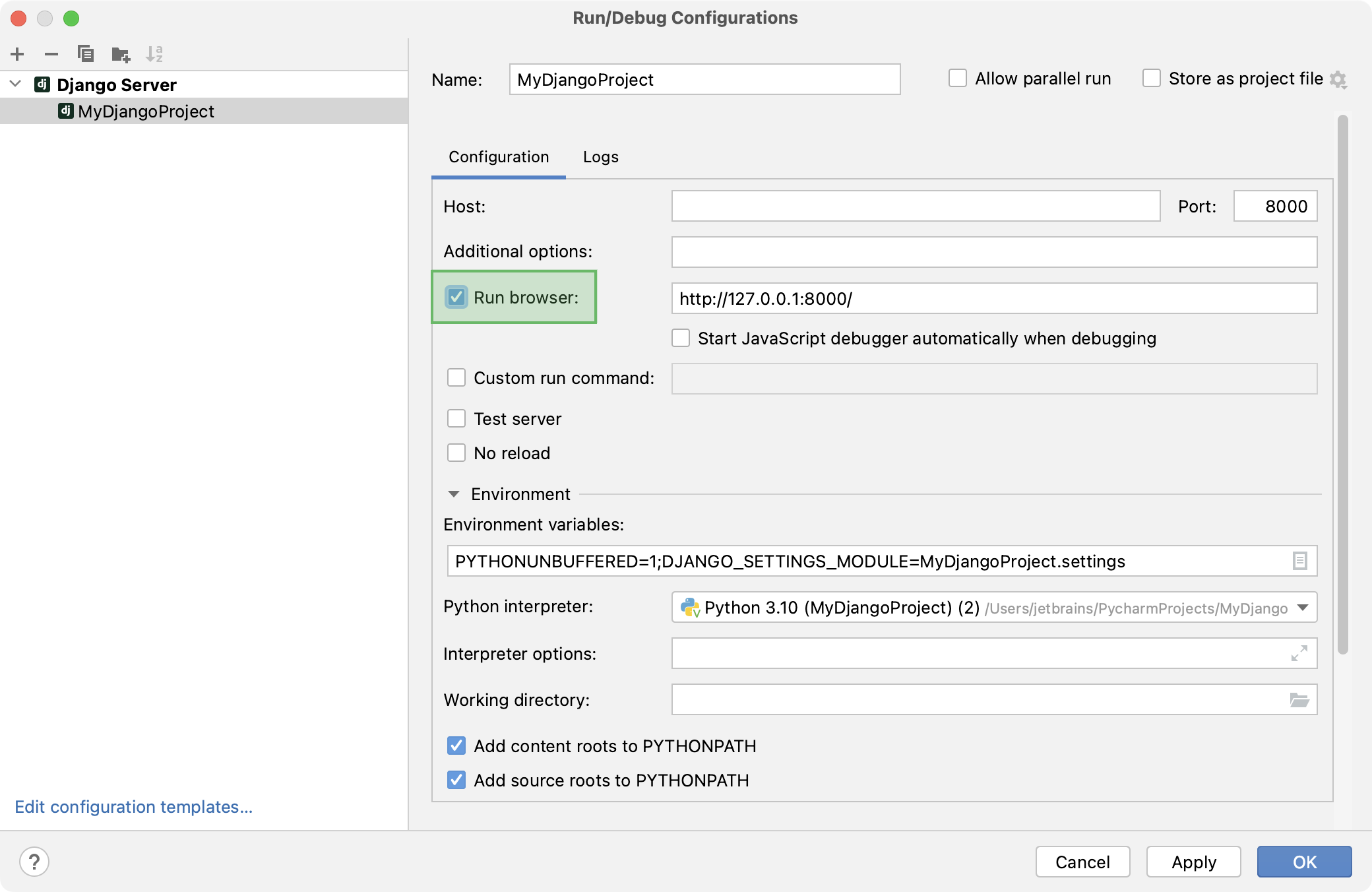This screenshot has width=1372, height=892.
Task: Open the help for this dialog
Action: coord(35,862)
